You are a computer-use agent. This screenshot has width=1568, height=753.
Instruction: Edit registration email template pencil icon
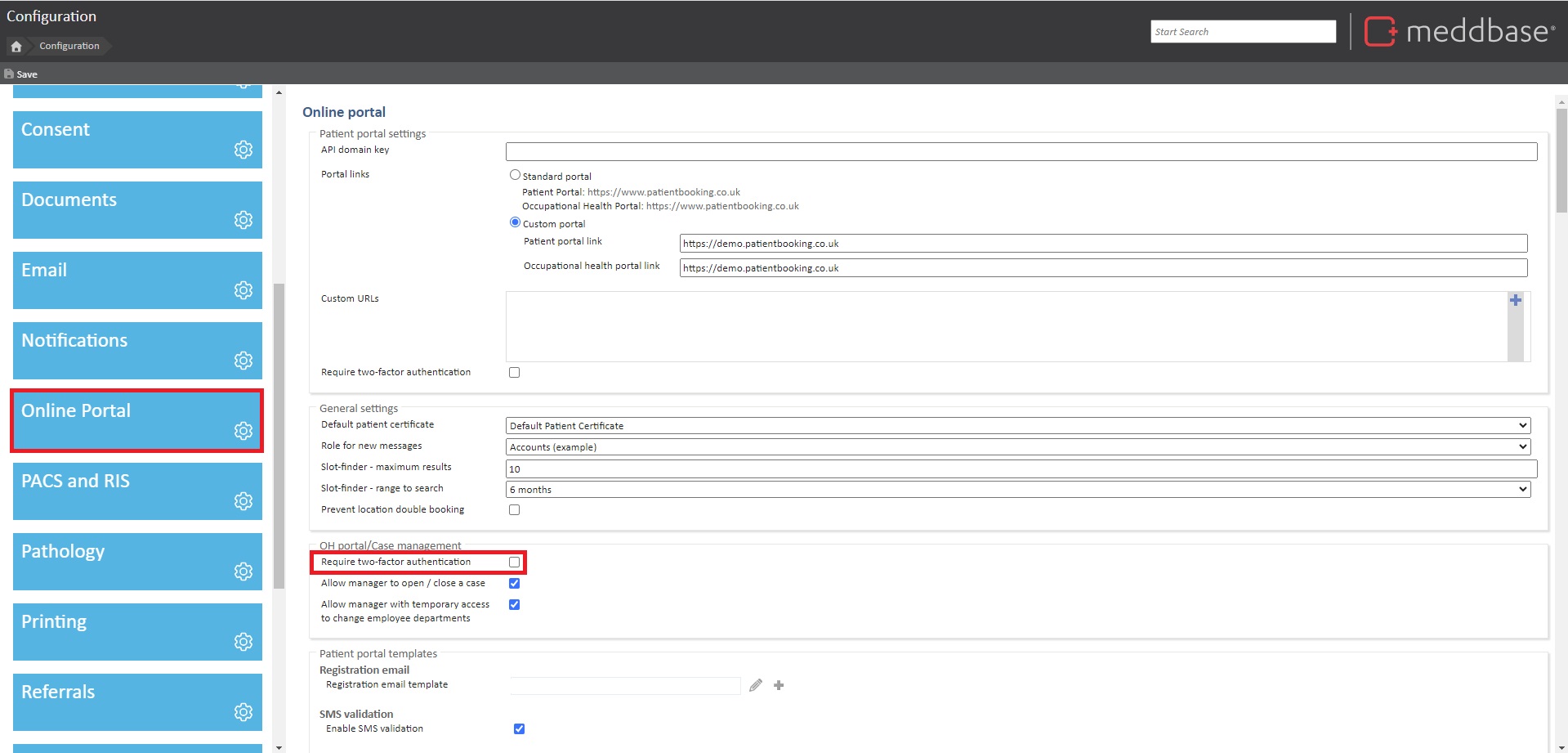pos(756,685)
